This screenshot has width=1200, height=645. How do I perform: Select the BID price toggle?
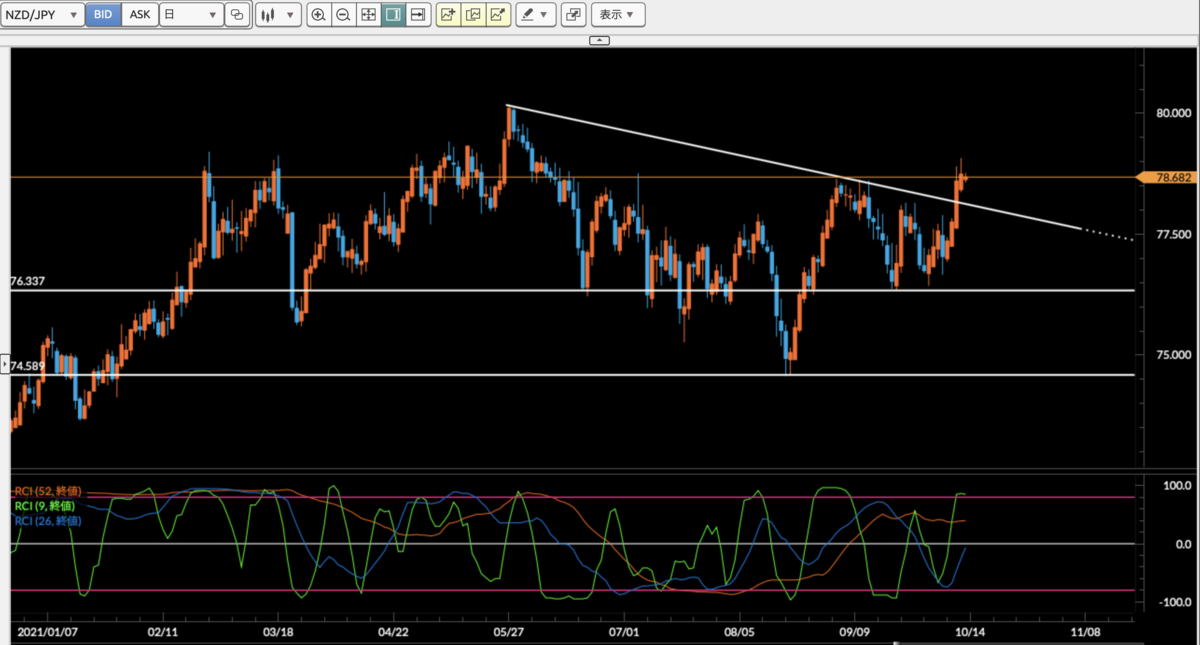click(103, 15)
